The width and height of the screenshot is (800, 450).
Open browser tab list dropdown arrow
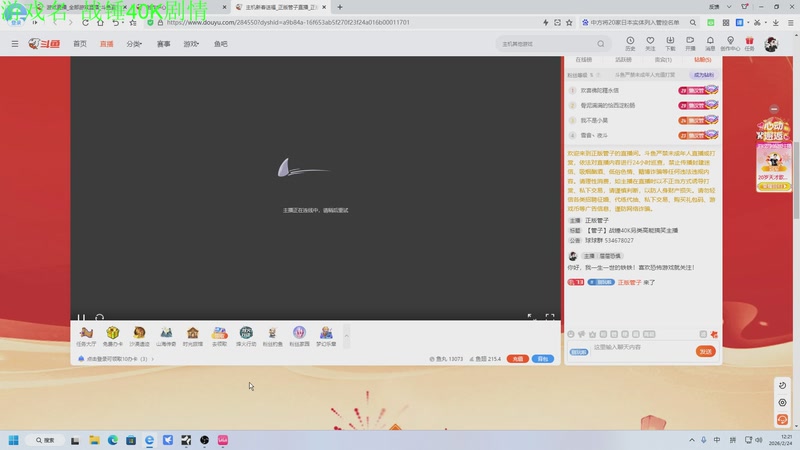[x=729, y=7]
